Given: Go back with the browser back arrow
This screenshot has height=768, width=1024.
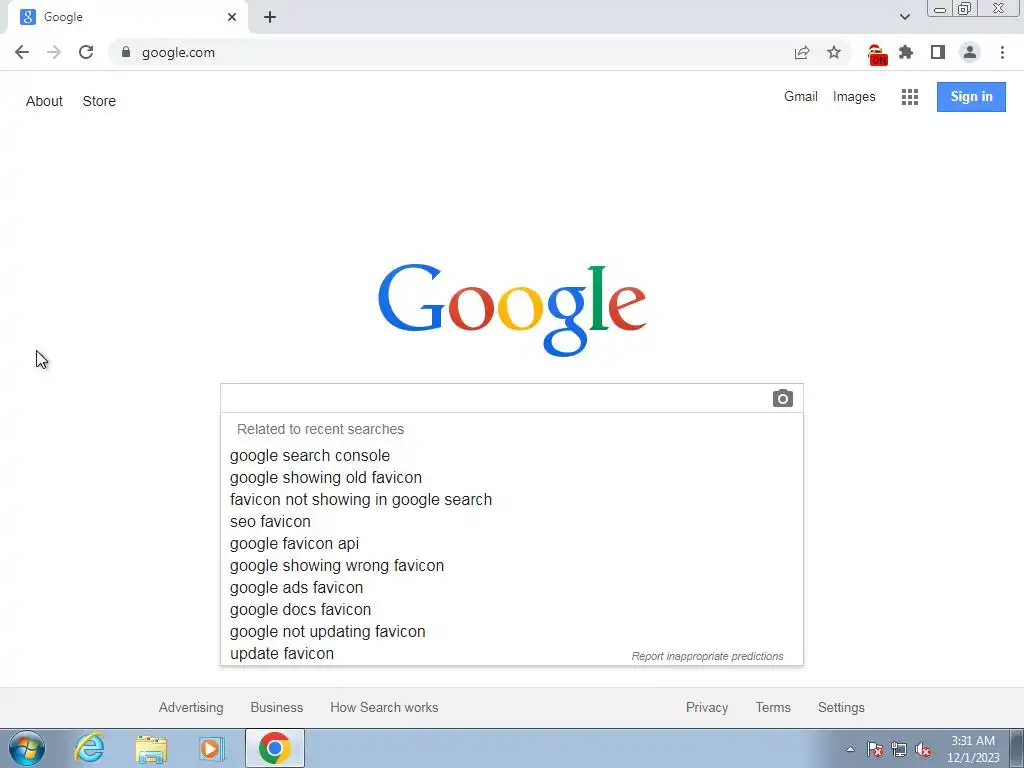Looking at the screenshot, I should 22,52.
